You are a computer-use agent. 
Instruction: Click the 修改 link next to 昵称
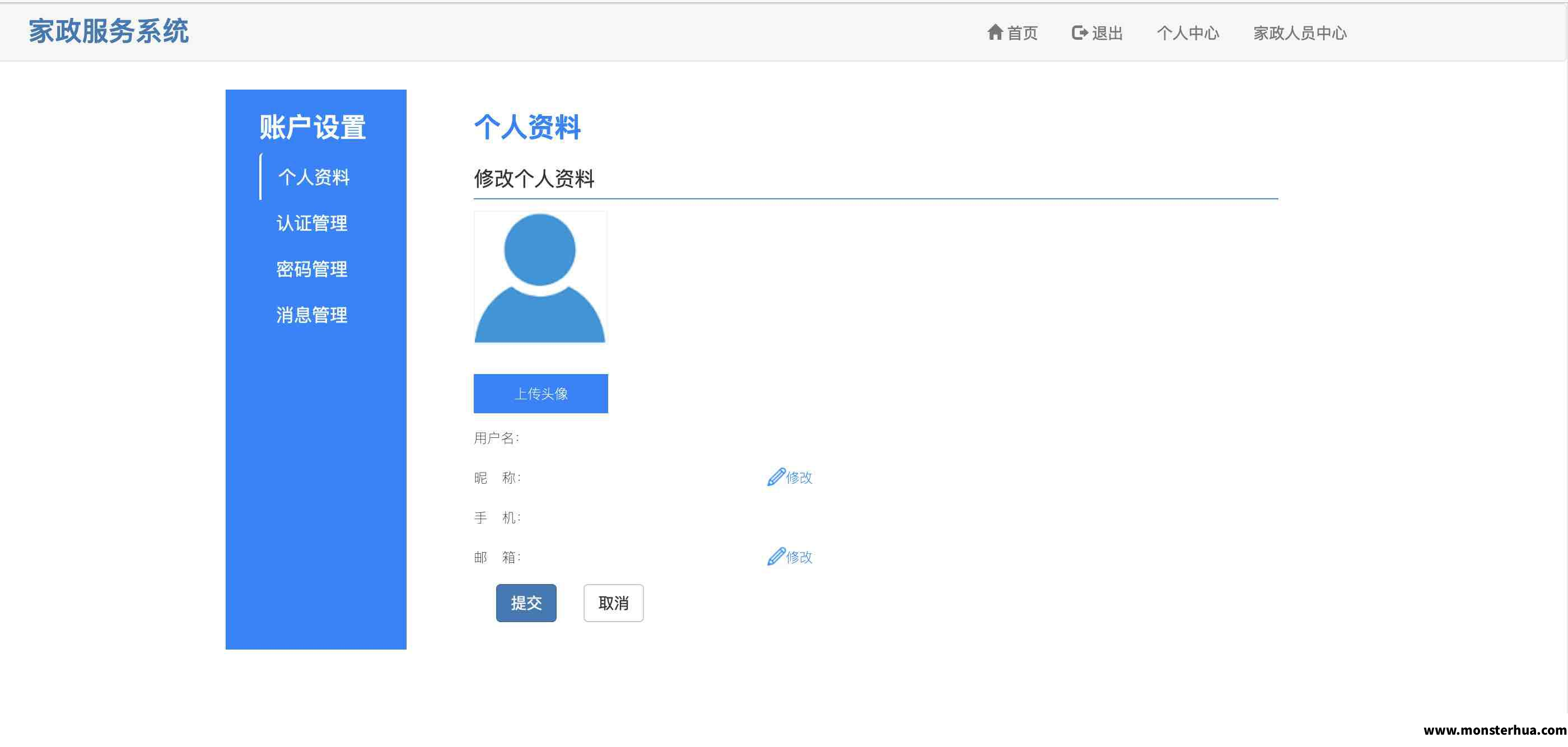[x=799, y=477]
